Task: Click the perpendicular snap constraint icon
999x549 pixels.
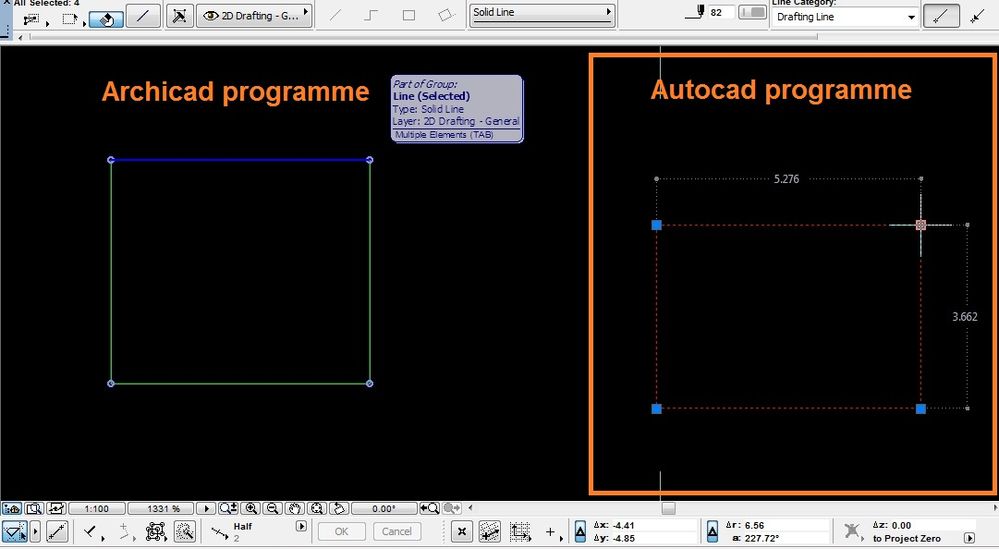Action: [x=91, y=531]
